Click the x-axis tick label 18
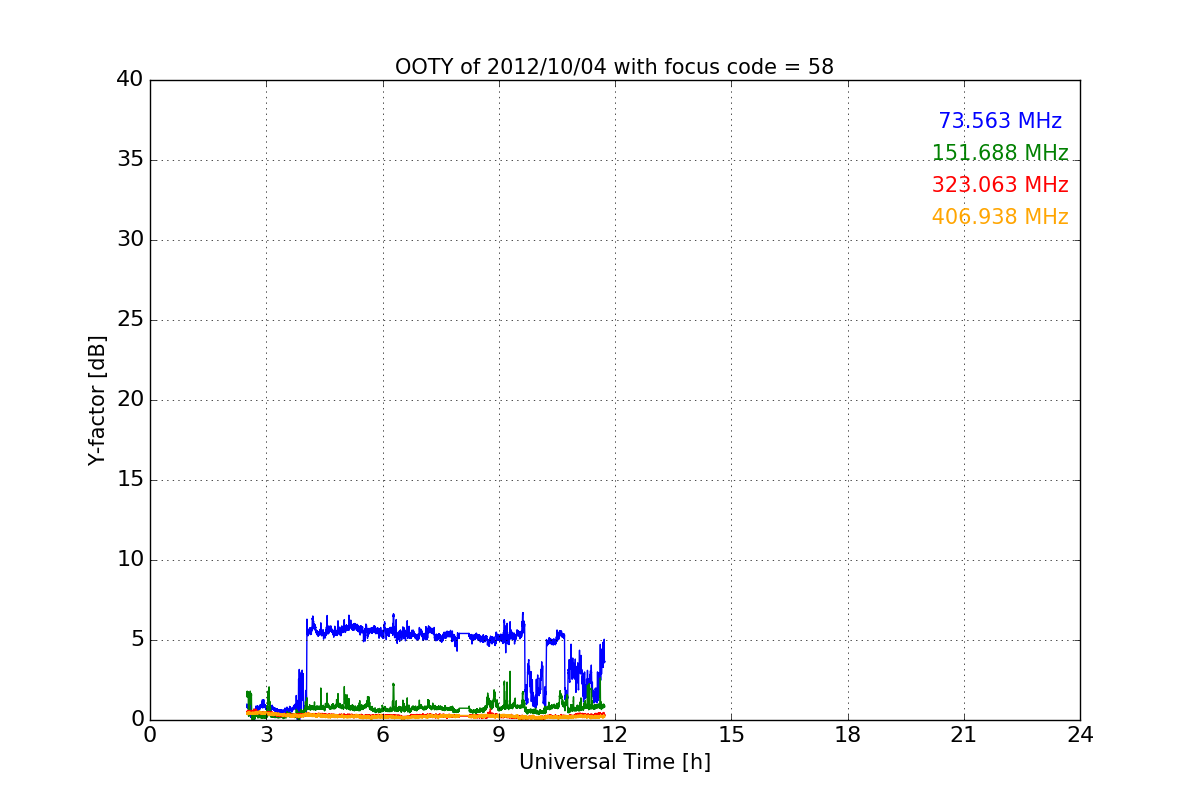This screenshot has width=1200, height=800. [x=848, y=735]
